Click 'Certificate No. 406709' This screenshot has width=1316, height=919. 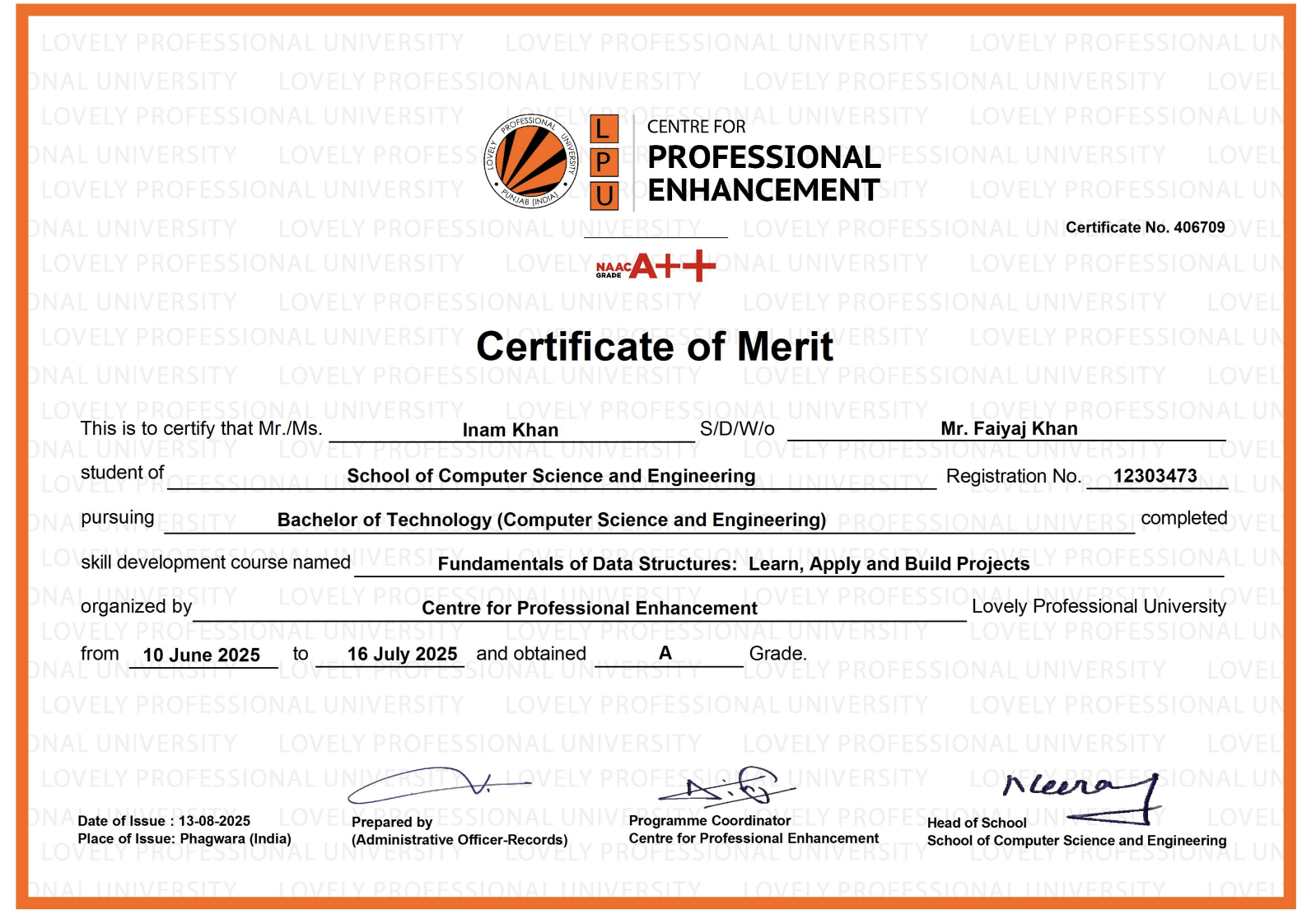[1145, 227]
